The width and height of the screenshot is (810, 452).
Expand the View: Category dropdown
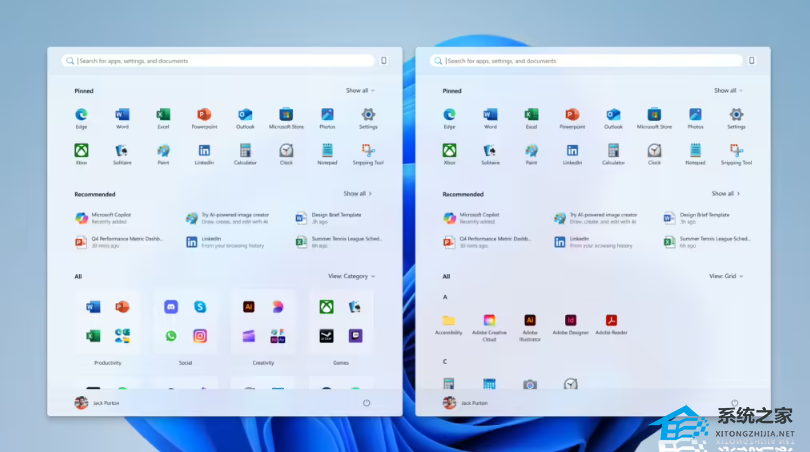(x=352, y=276)
